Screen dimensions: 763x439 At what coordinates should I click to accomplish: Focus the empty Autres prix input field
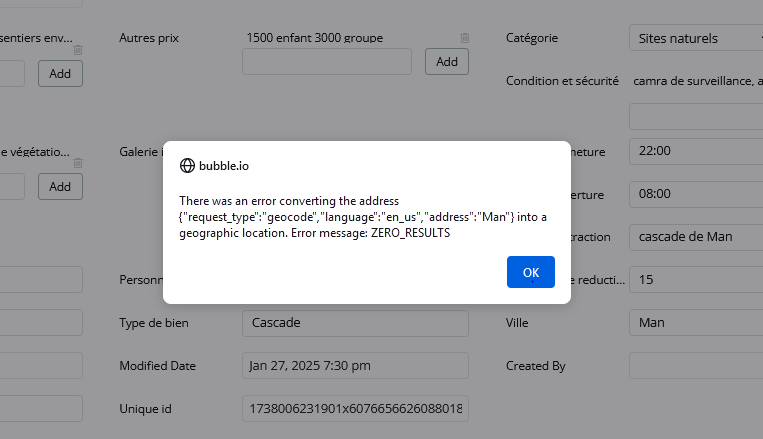[327, 61]
